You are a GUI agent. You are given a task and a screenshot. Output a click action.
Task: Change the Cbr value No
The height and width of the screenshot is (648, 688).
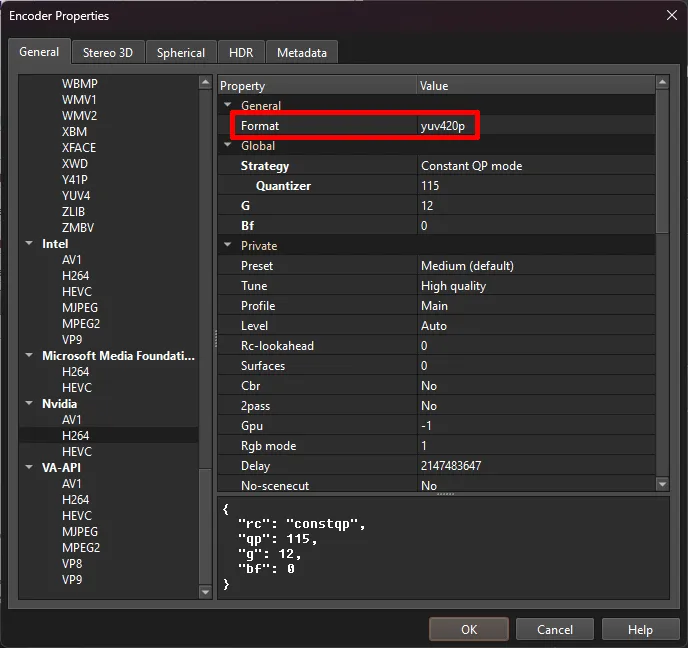pyautogui.click(x=535, y=386)
